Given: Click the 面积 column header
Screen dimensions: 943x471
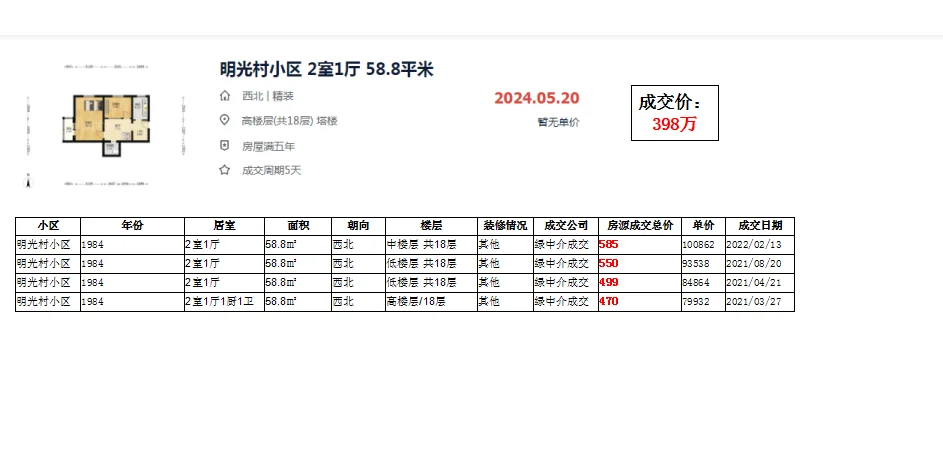Looking at the screenshot, I should pos(298,226).
